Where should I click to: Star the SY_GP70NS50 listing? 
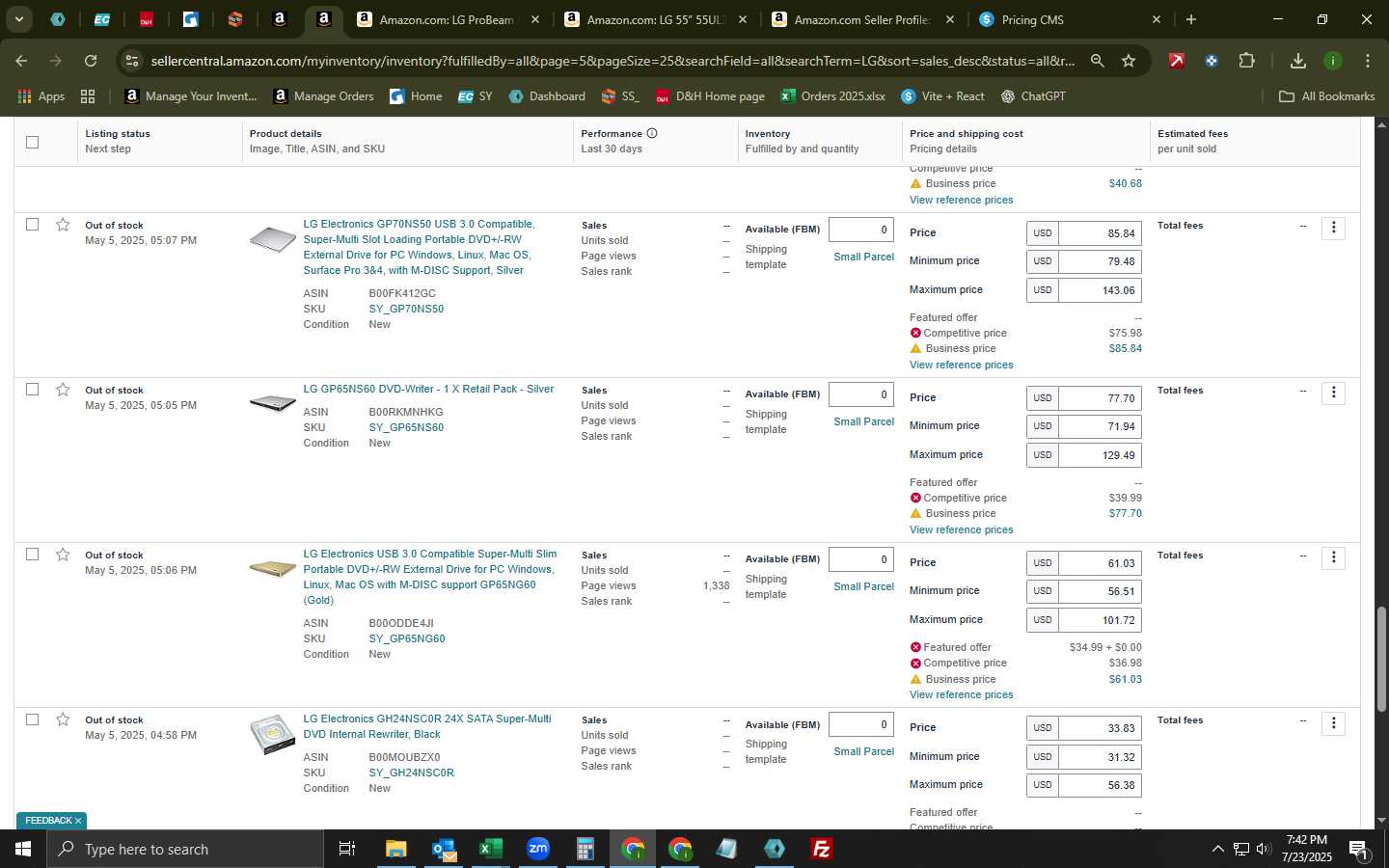[x=63, y=225]
